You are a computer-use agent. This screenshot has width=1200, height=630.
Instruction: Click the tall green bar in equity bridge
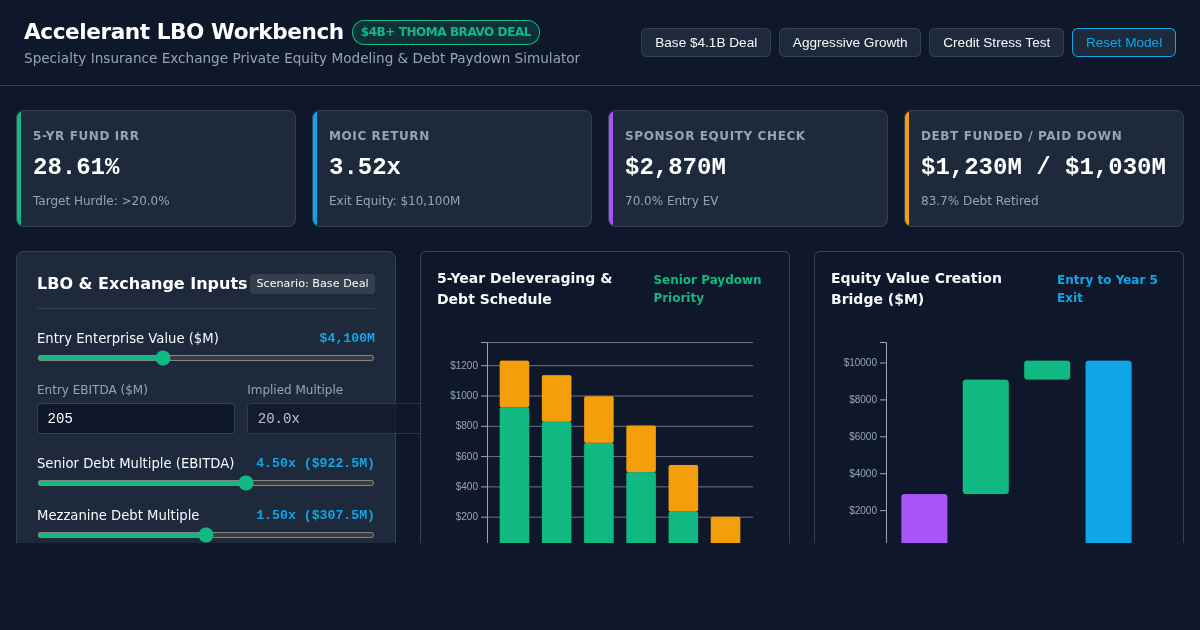coord(986,437)
